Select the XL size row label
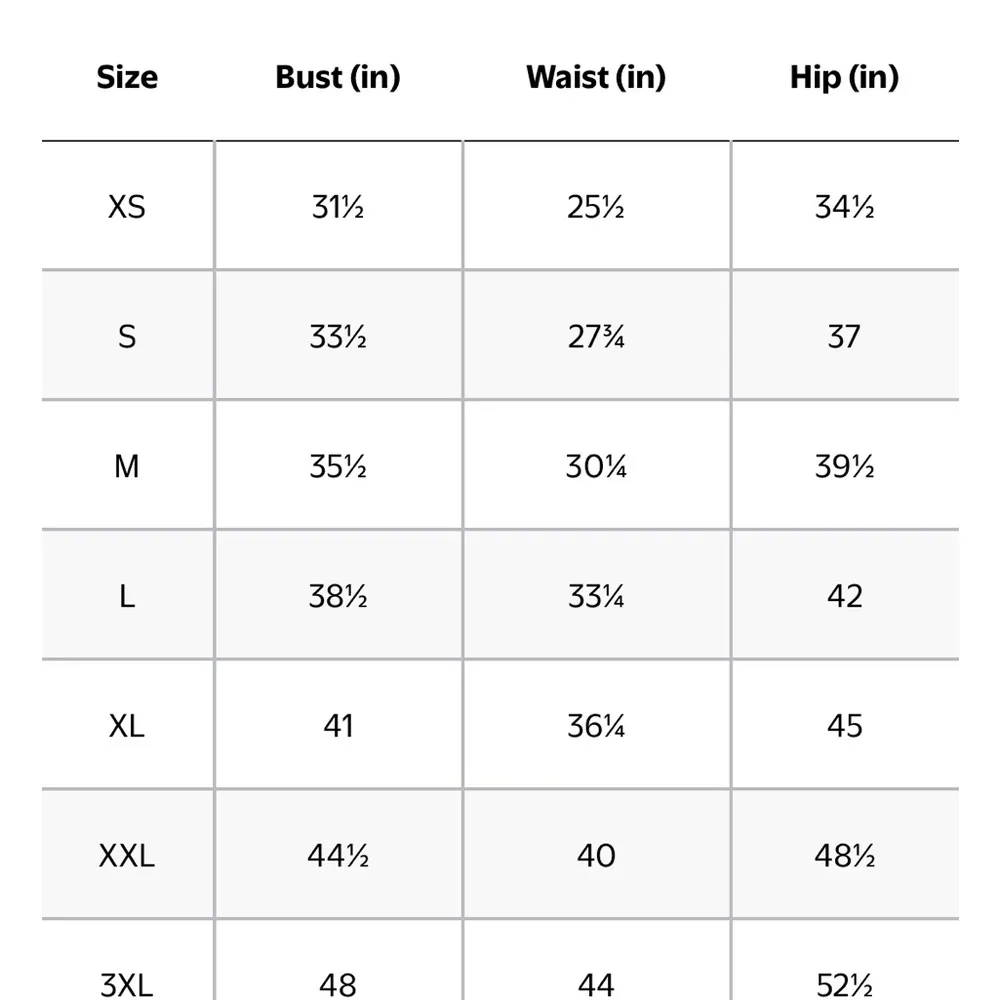The width and height of the screenshot is (1000, 1000). coord(127,726)
